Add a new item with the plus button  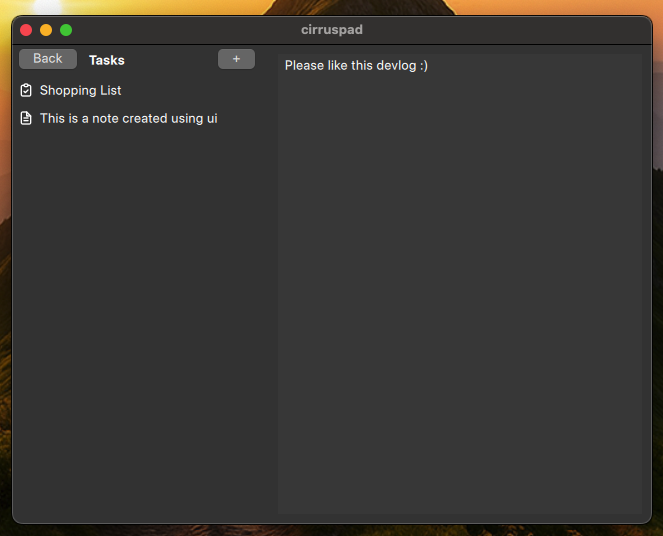tap(236, 59)
